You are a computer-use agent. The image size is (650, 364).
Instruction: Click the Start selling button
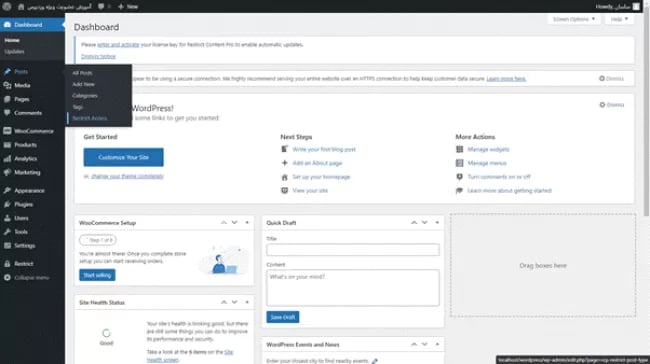click(97, 275)
